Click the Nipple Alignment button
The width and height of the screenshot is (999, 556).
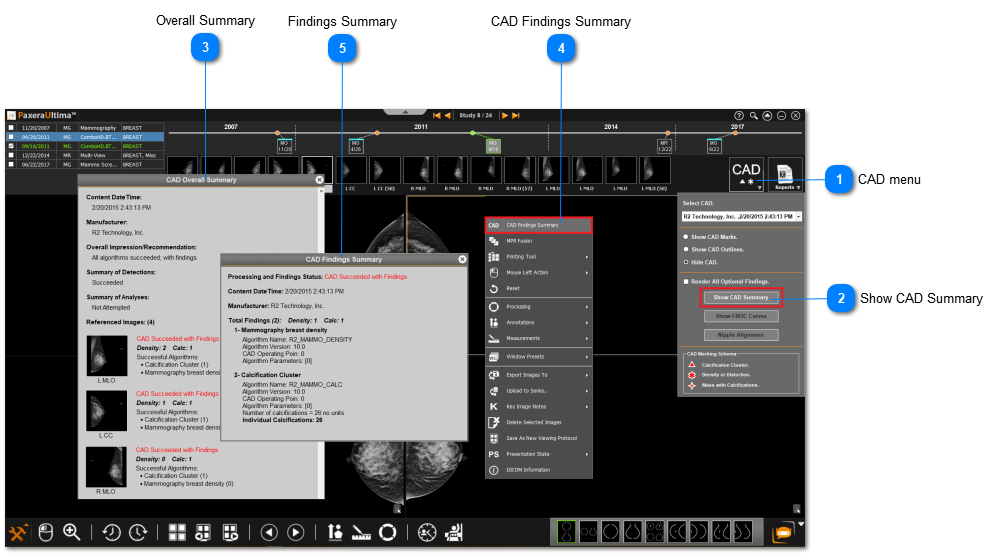click(x=741, y=335)
